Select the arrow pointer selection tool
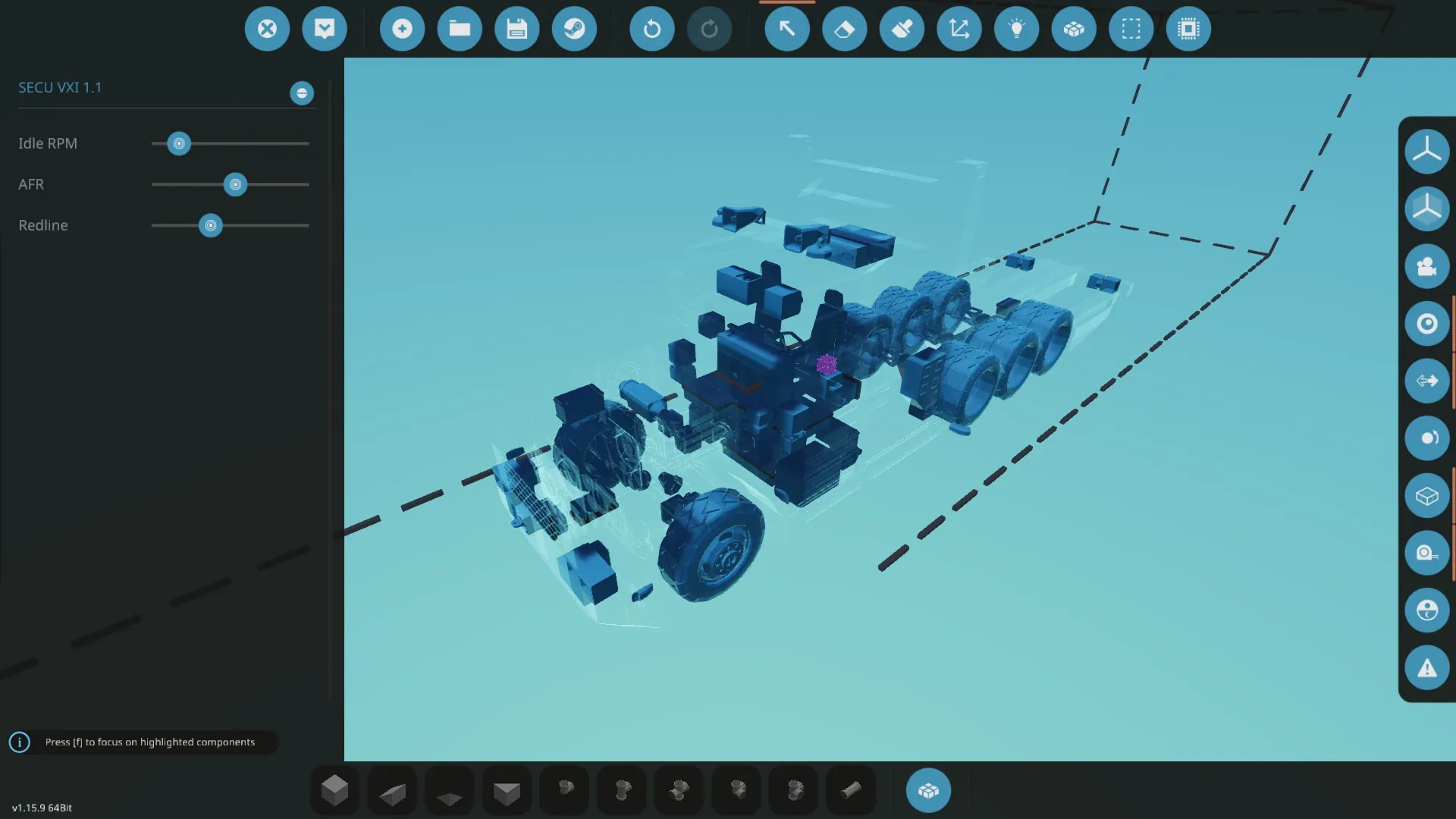The height and width of the screenshot is (819, 1456). click(x=786, y=29)
